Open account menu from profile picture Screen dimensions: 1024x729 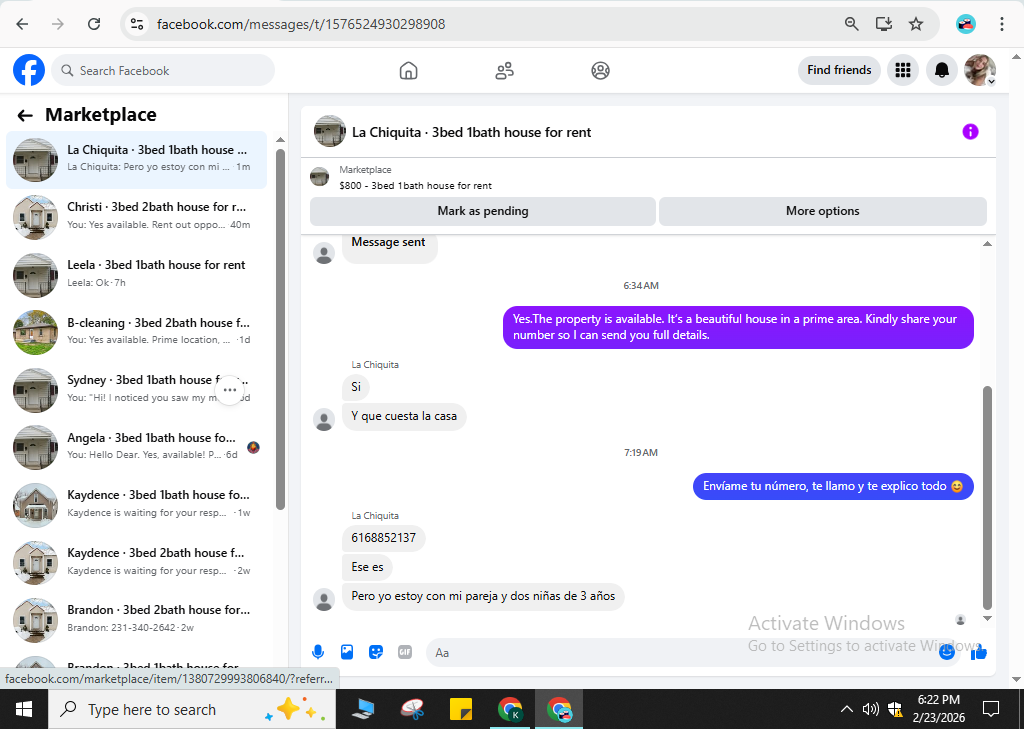tap(980, 70)
